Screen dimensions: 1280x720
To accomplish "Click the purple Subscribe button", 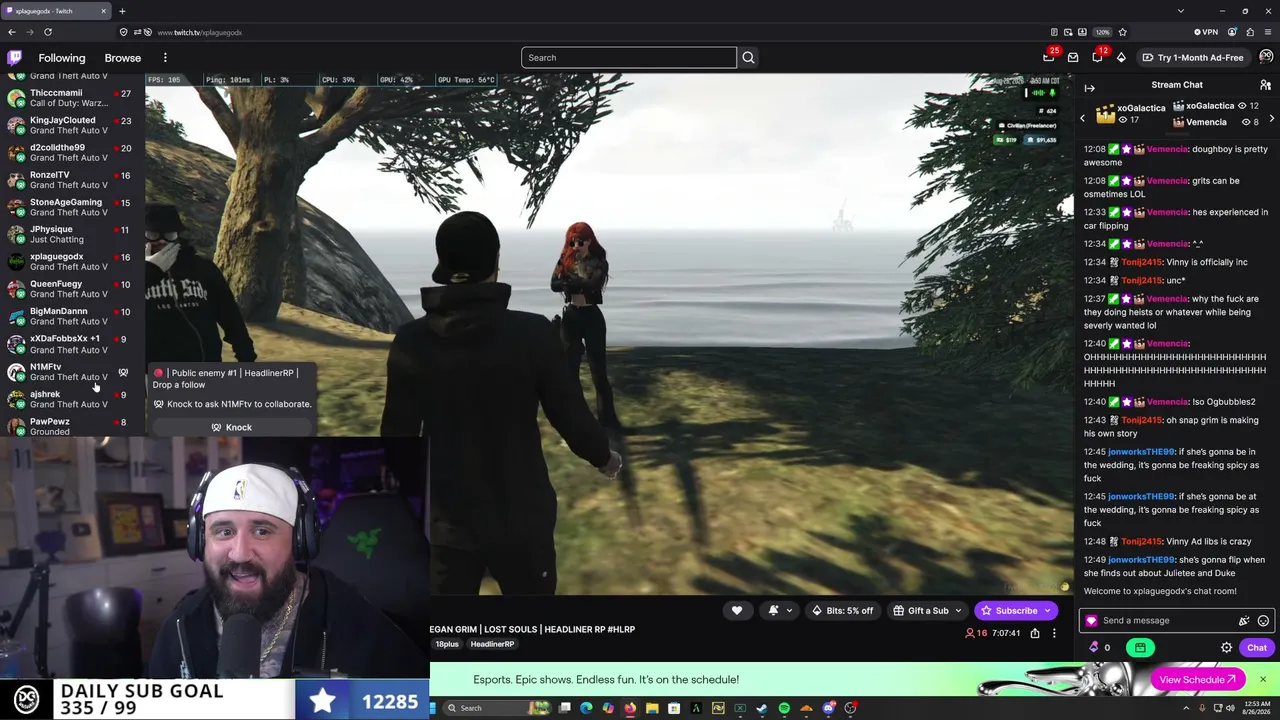I will 1016,611.
